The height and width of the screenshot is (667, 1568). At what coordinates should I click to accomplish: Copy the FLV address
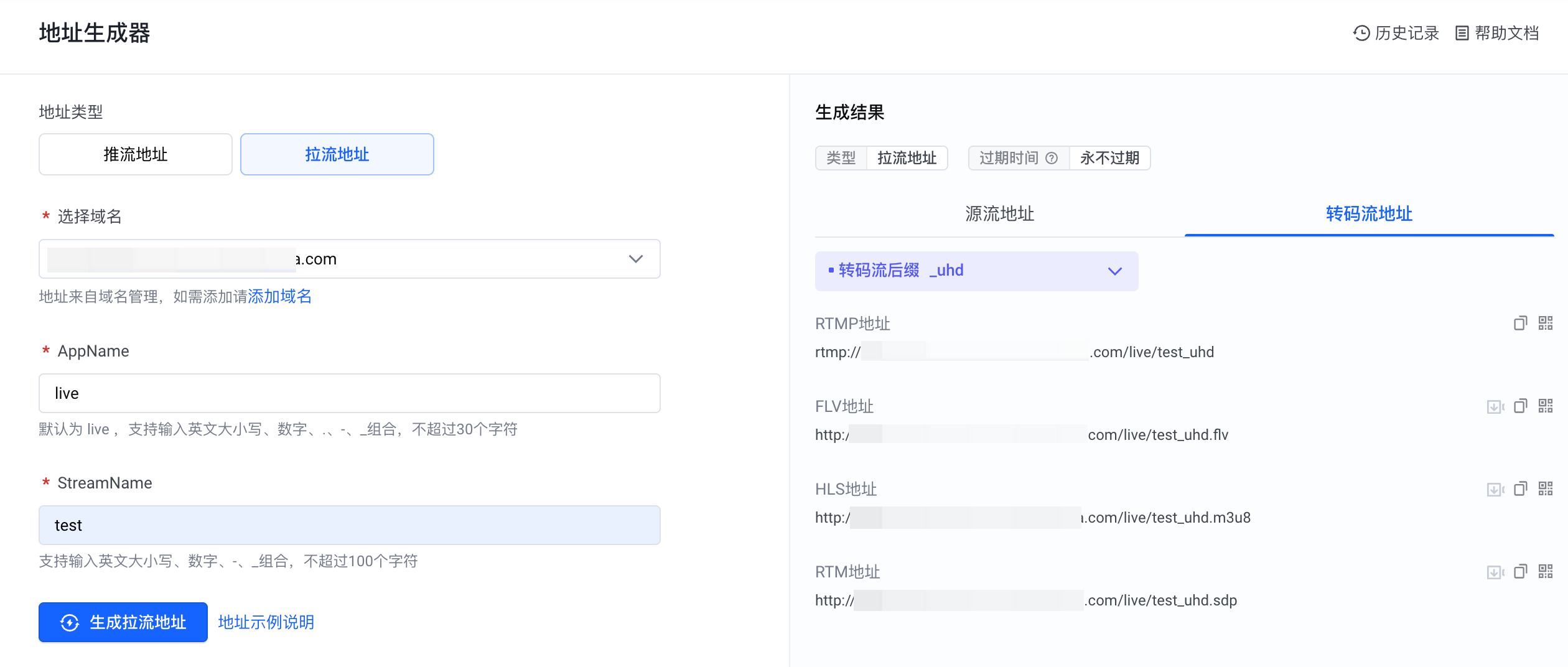tap(1520, 406)
